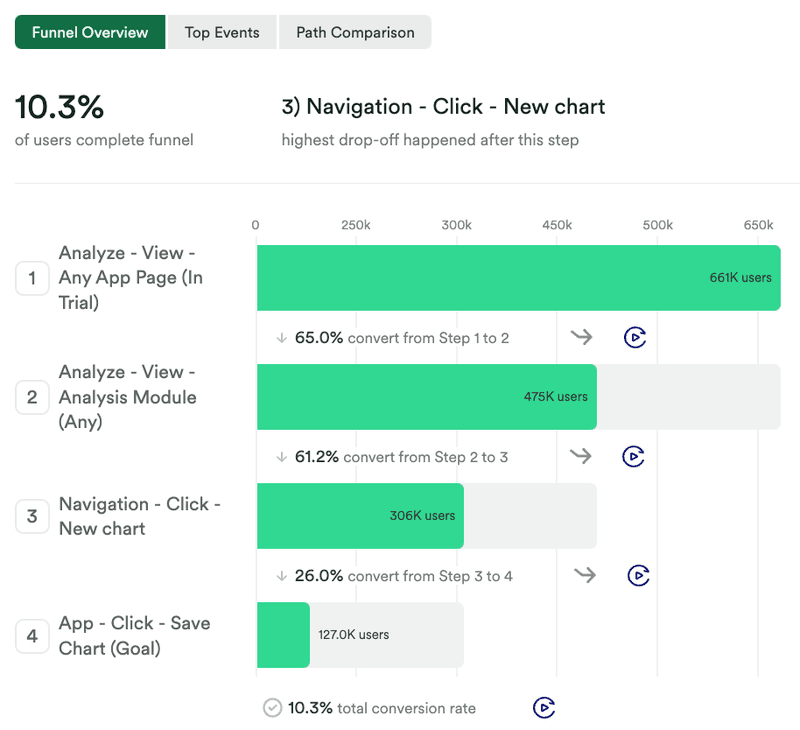
Task: Click replay icon for Step 1 to 2
Action: pyautogui.click(x=634, y=337)
